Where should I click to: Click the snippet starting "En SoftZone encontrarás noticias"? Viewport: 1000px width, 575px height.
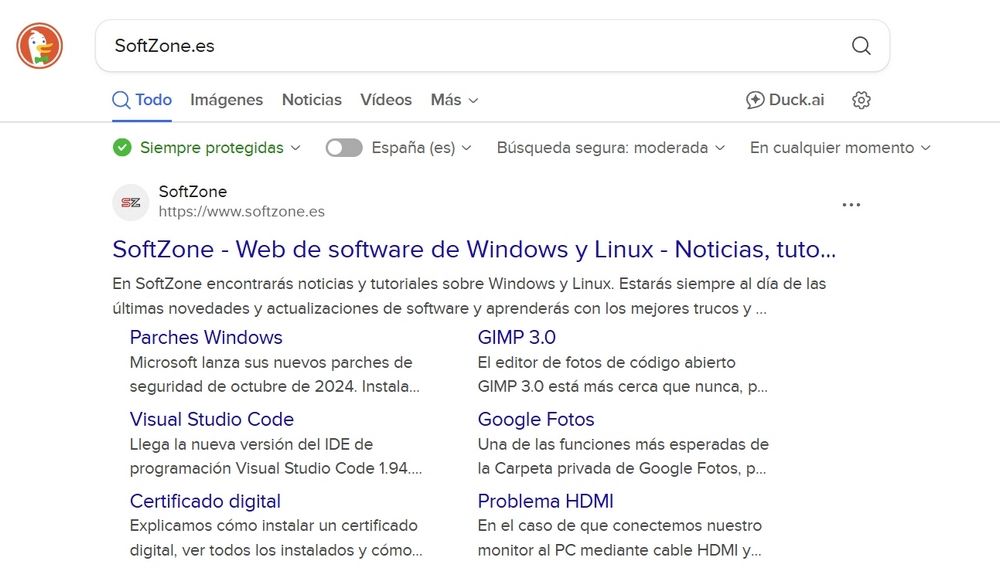point(469,296)
